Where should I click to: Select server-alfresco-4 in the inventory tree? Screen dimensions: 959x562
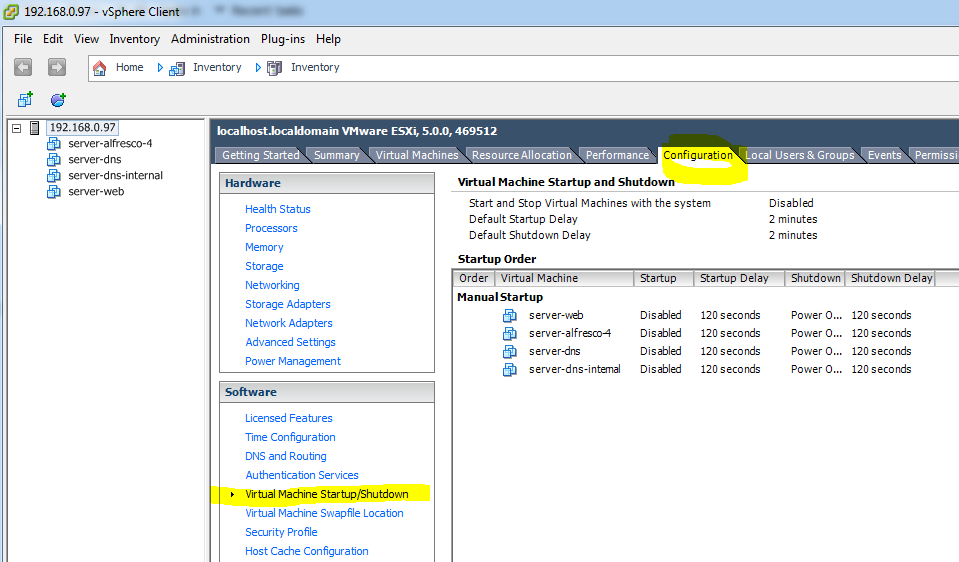point(110,144)
